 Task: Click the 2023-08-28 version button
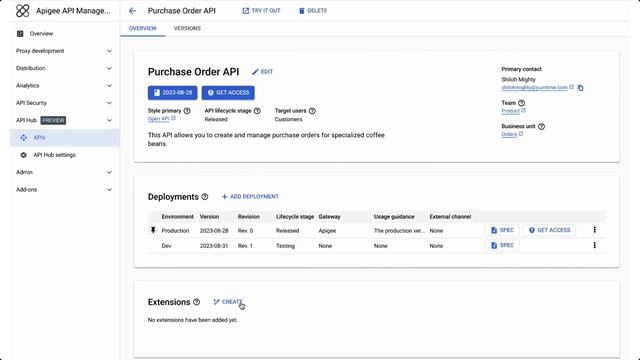(x=173, y=93)
